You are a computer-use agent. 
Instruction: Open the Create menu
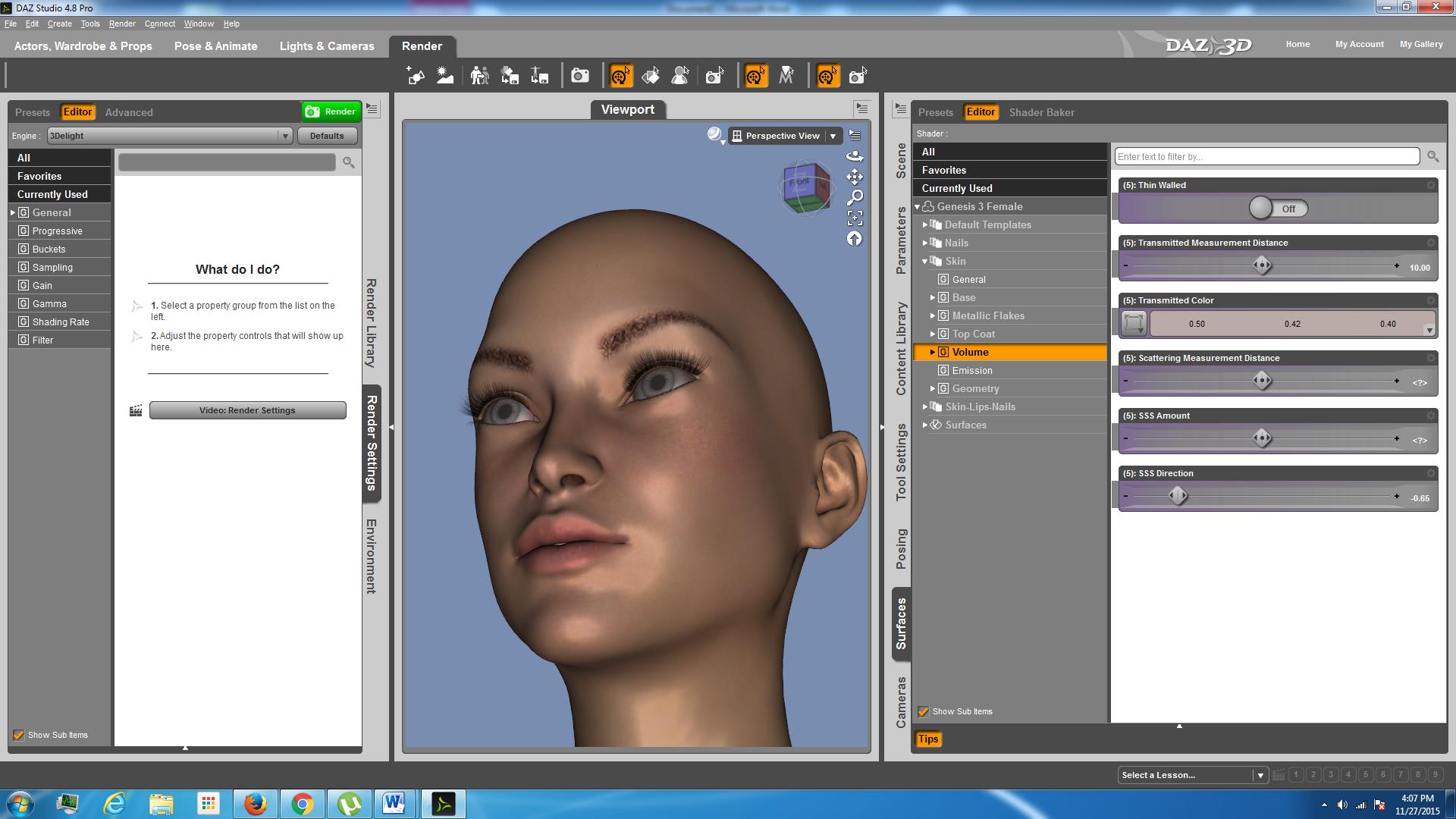[59, 24]
